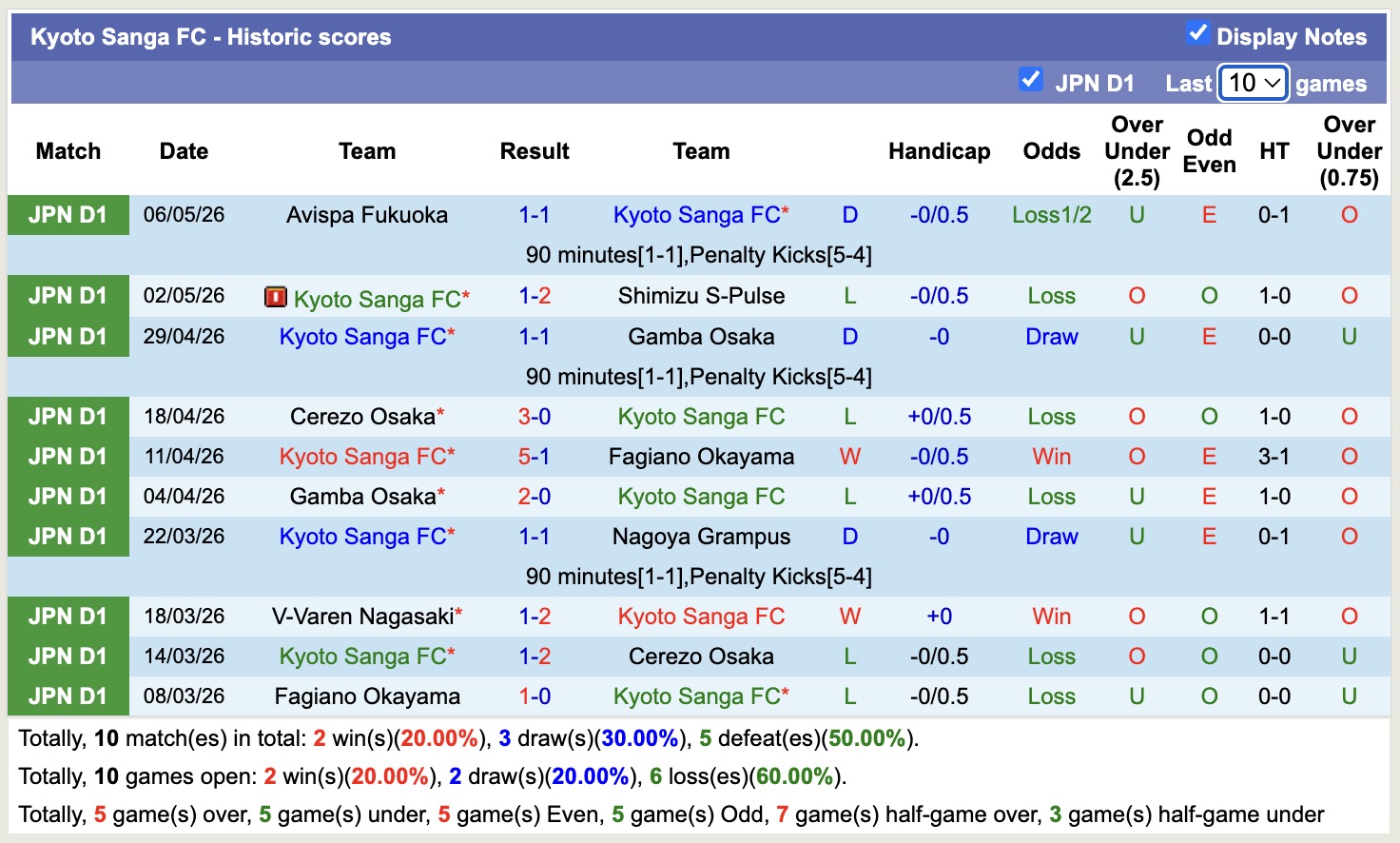Click Fagiano Okayama home team on 08/03/26

pyautogui.click(x=367, y=696)
